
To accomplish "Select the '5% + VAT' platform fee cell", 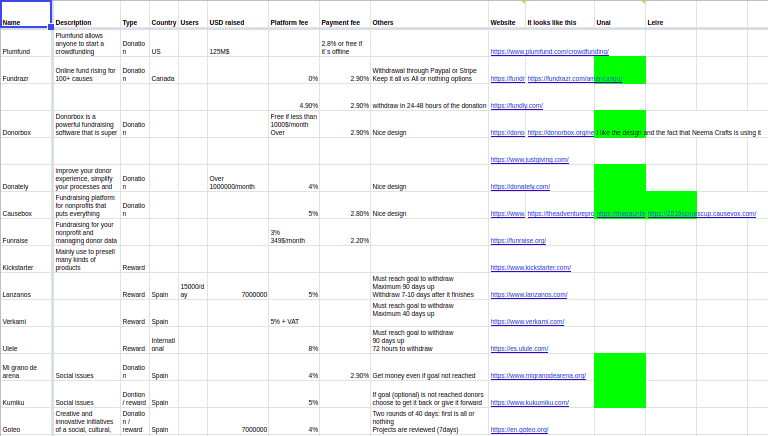I will [294, 313].
